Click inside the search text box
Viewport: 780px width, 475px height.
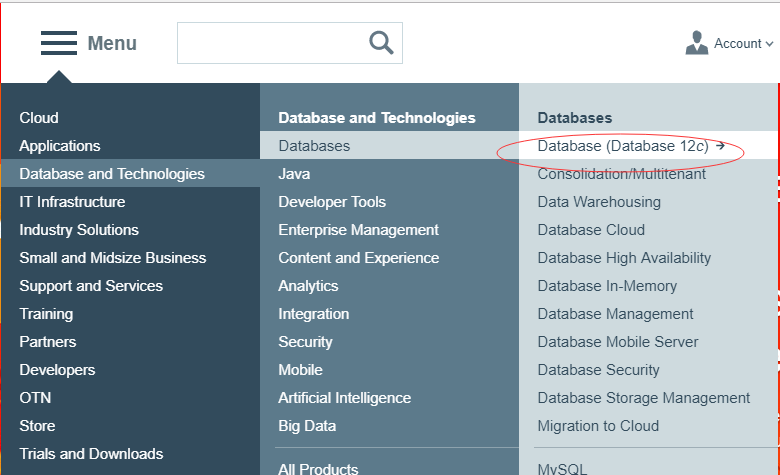[x=273, y=43]
